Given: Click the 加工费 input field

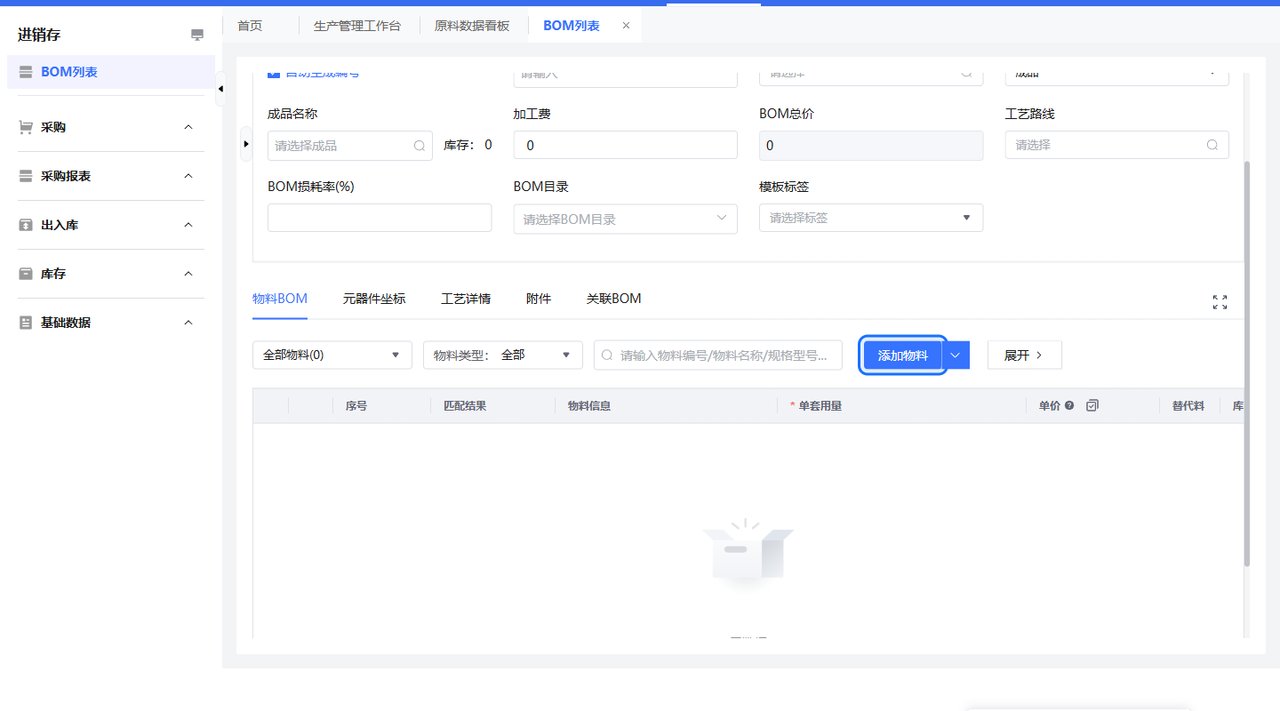Looking at the screenshot, I should [625, 145].
